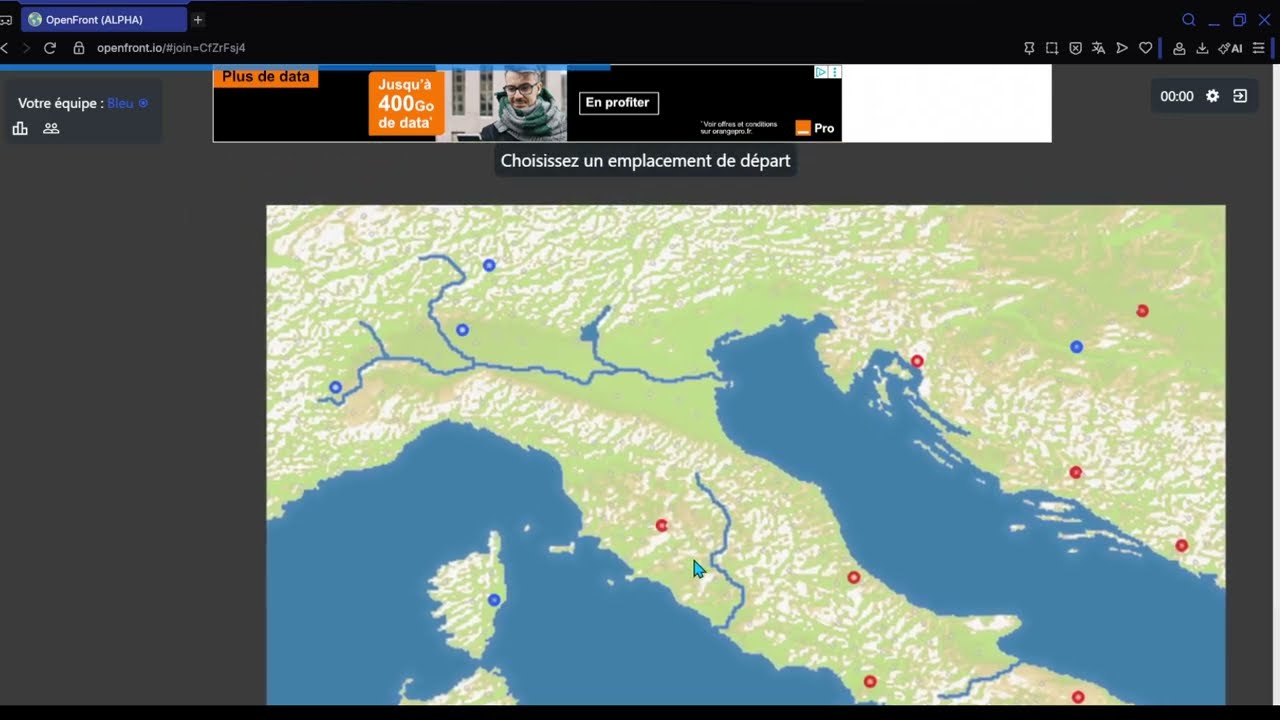Reload the openfront.io page

[x=50, y=48]
